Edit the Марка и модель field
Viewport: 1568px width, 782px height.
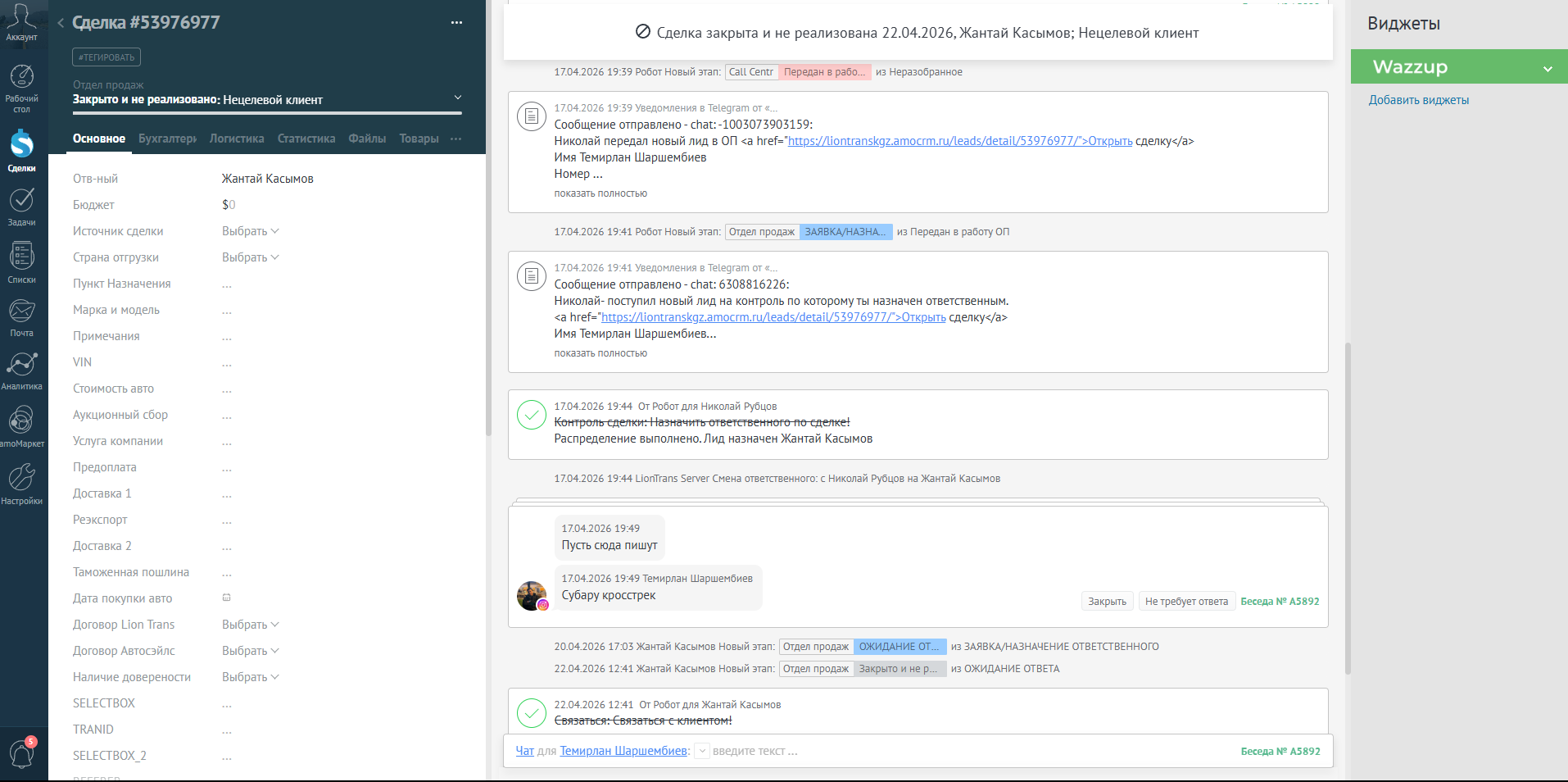pyautogui.click(x=227, y=310)
